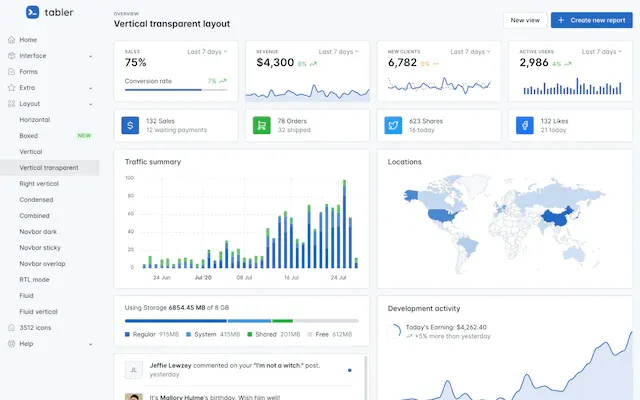Viewport: 640px width, 400px height.
Task: Click China on the Locations map
Action: [x=558, y=218]
